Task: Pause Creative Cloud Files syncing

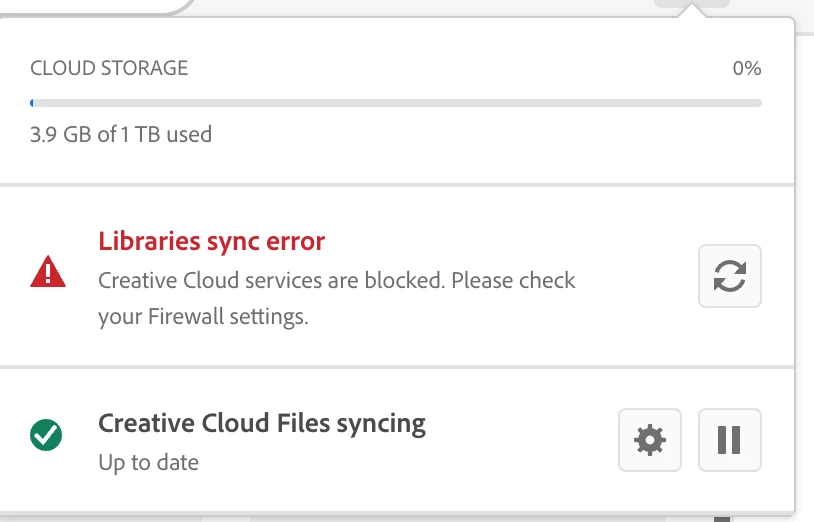Action: coord(729,439)
